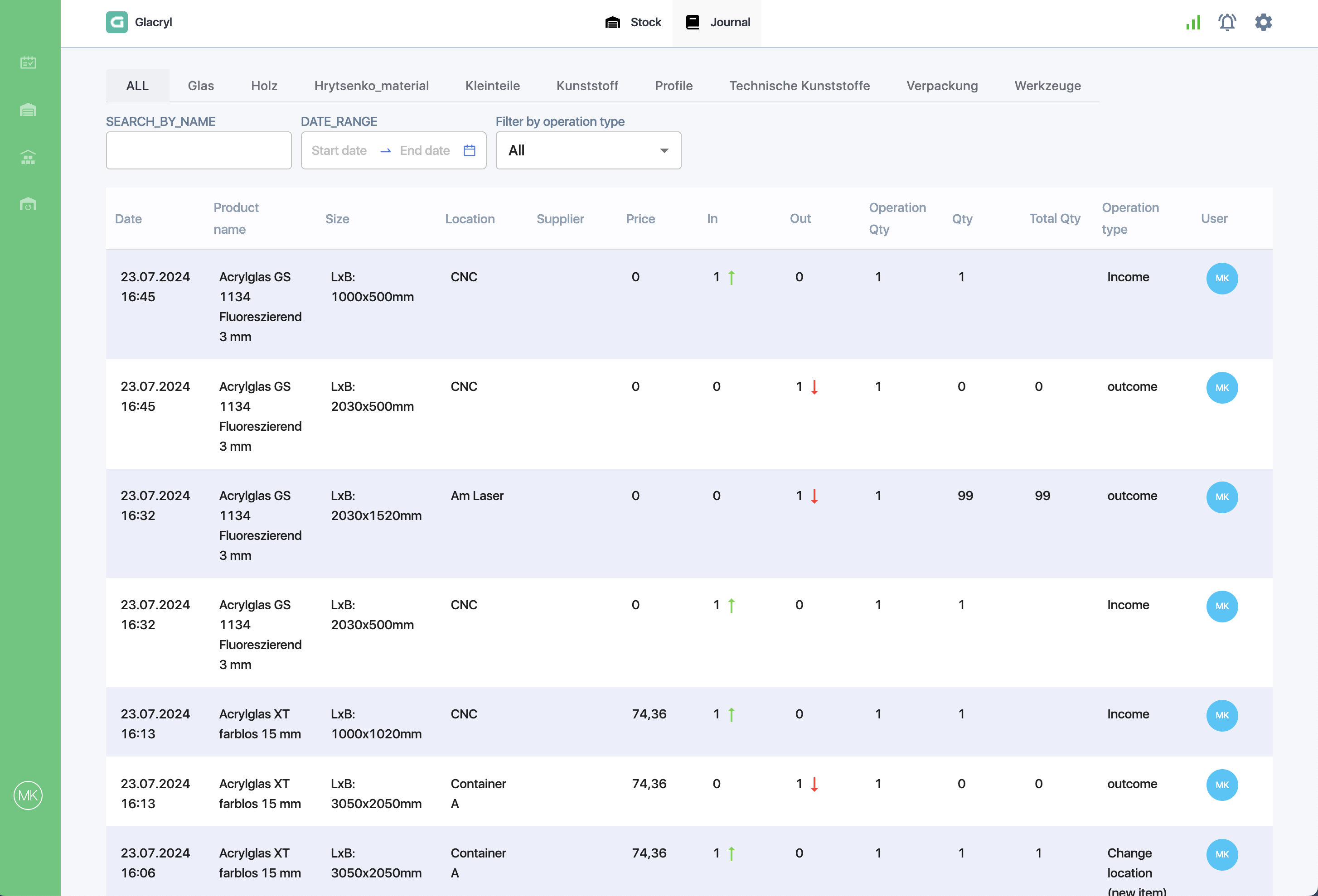Click the dropdown arrow beside All
The height and width of the screenshot is (896, 1318).
point(664,151)
